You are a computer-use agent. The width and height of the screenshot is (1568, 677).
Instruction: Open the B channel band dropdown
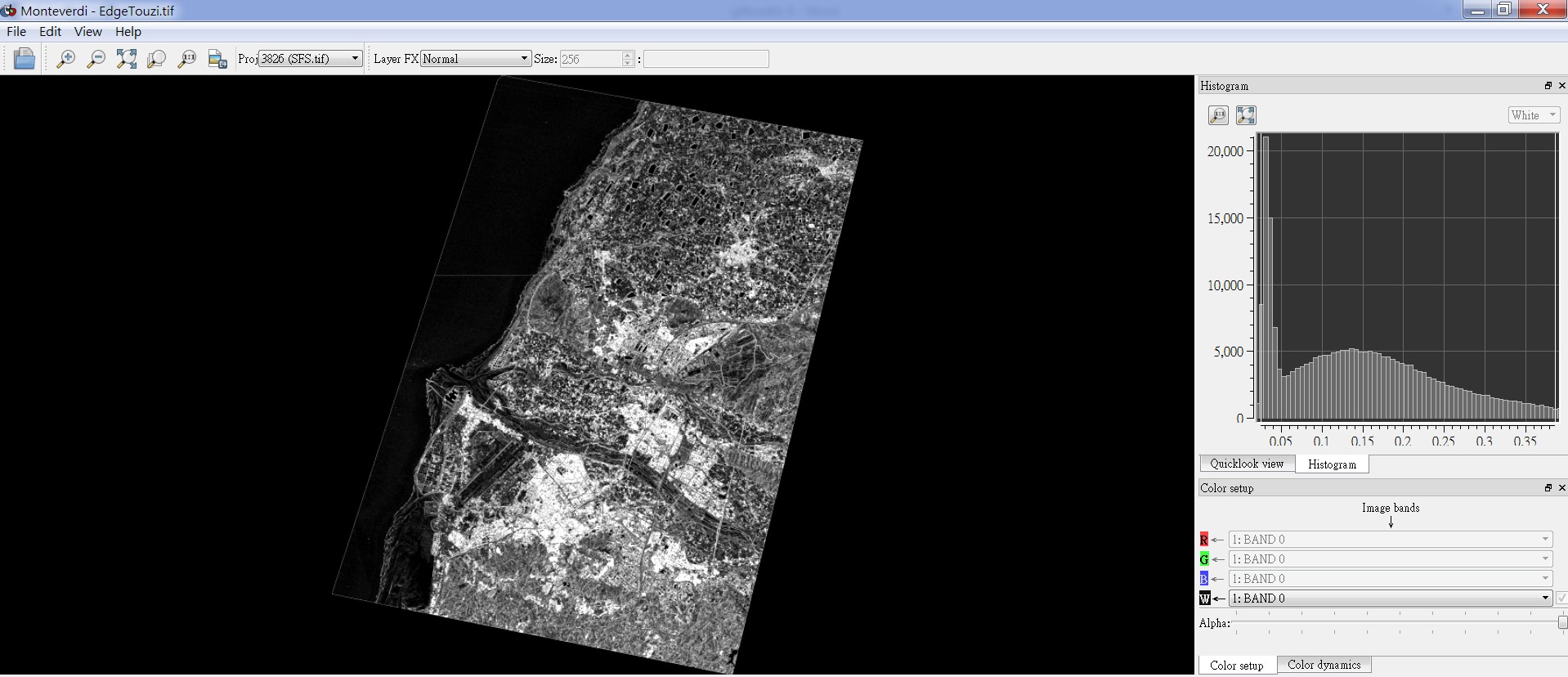pyautogui.click(x=1390, y=579)
